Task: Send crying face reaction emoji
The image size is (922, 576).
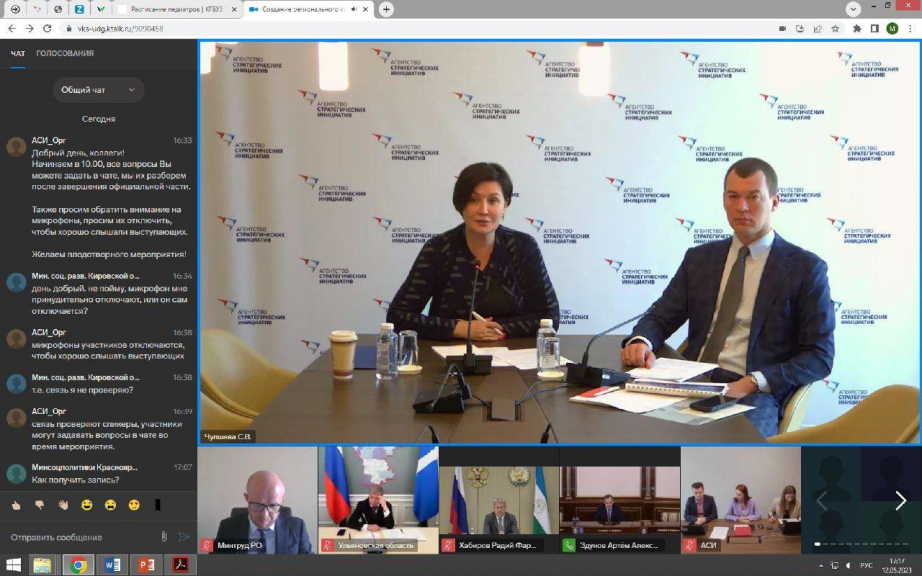Action: [111, 505]
